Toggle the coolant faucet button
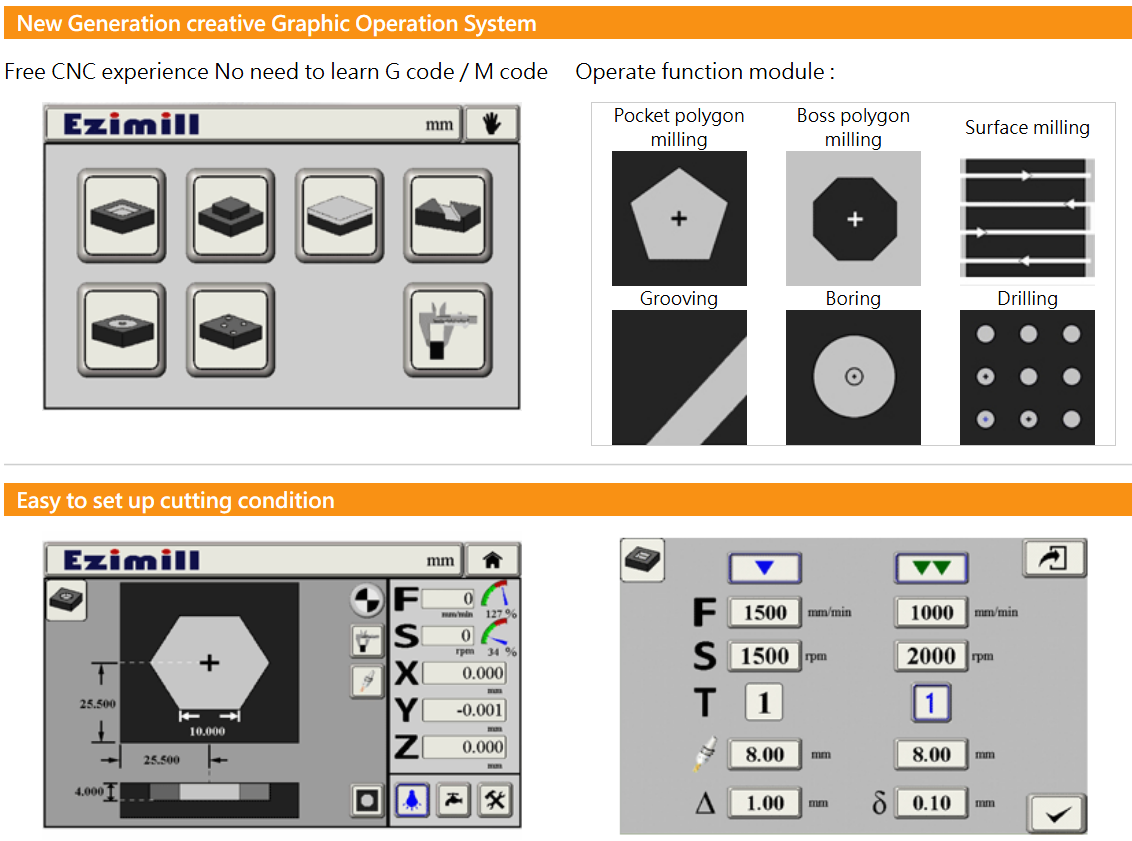 coord(453,799)
